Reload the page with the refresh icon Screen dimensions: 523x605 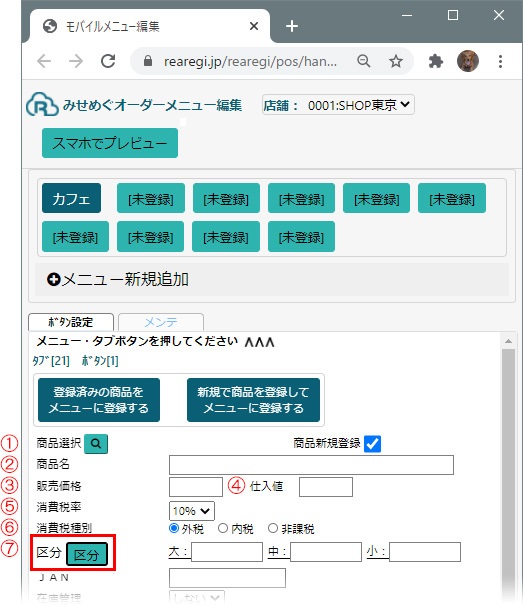click(x=108, y=61)
